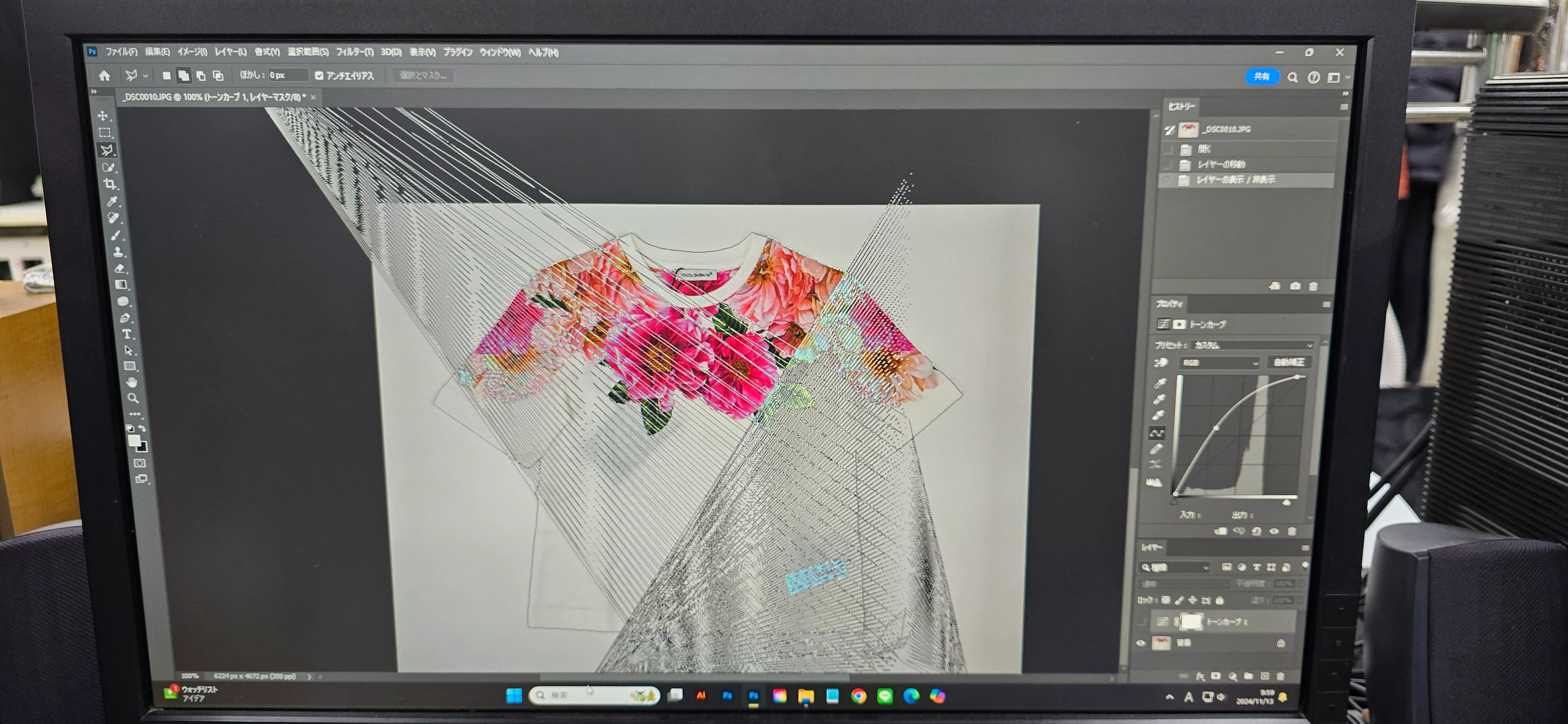Toggle the アンチエイリアス checkbox

pyautogui.click(x=319, y=76)
